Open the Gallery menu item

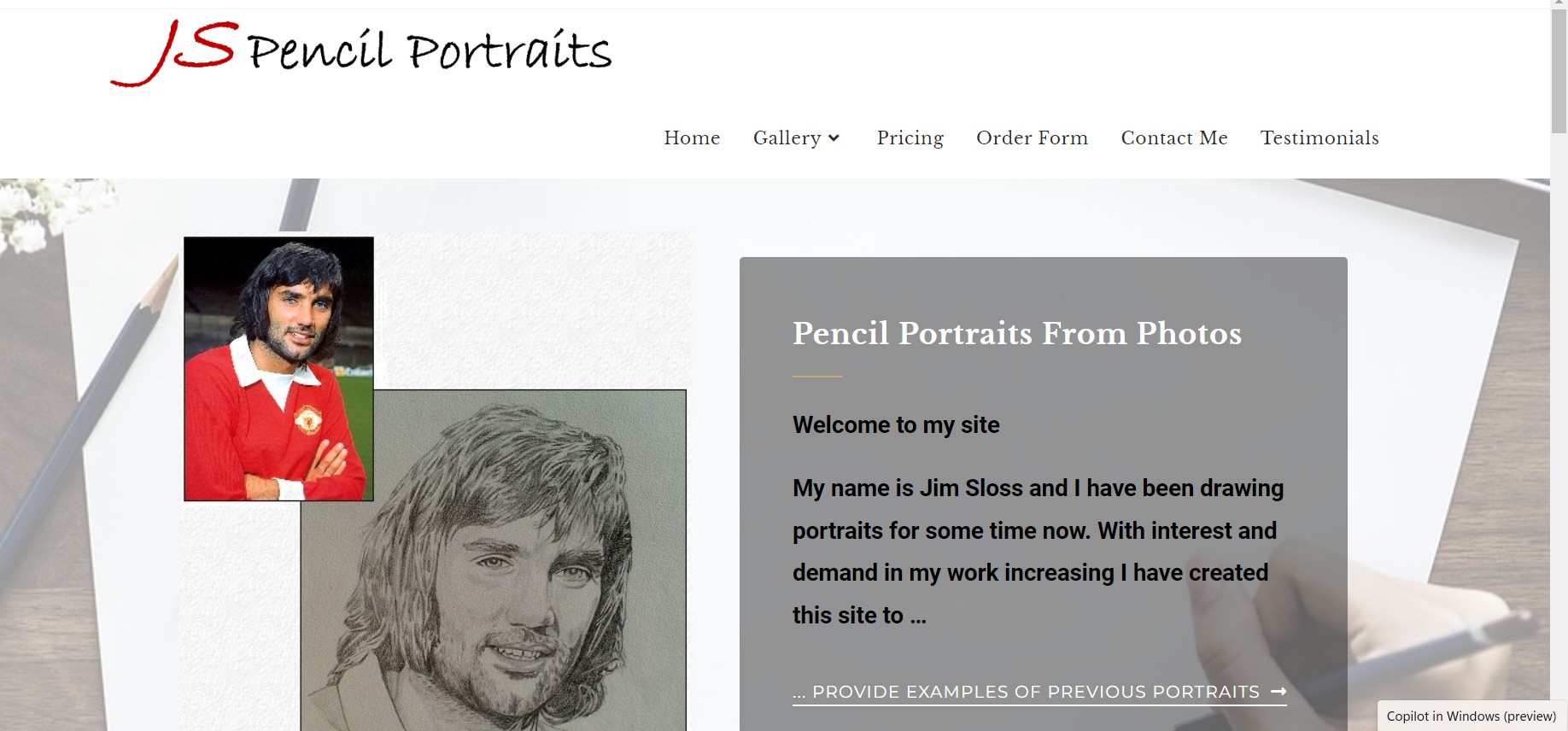click(x=787, y=138)
